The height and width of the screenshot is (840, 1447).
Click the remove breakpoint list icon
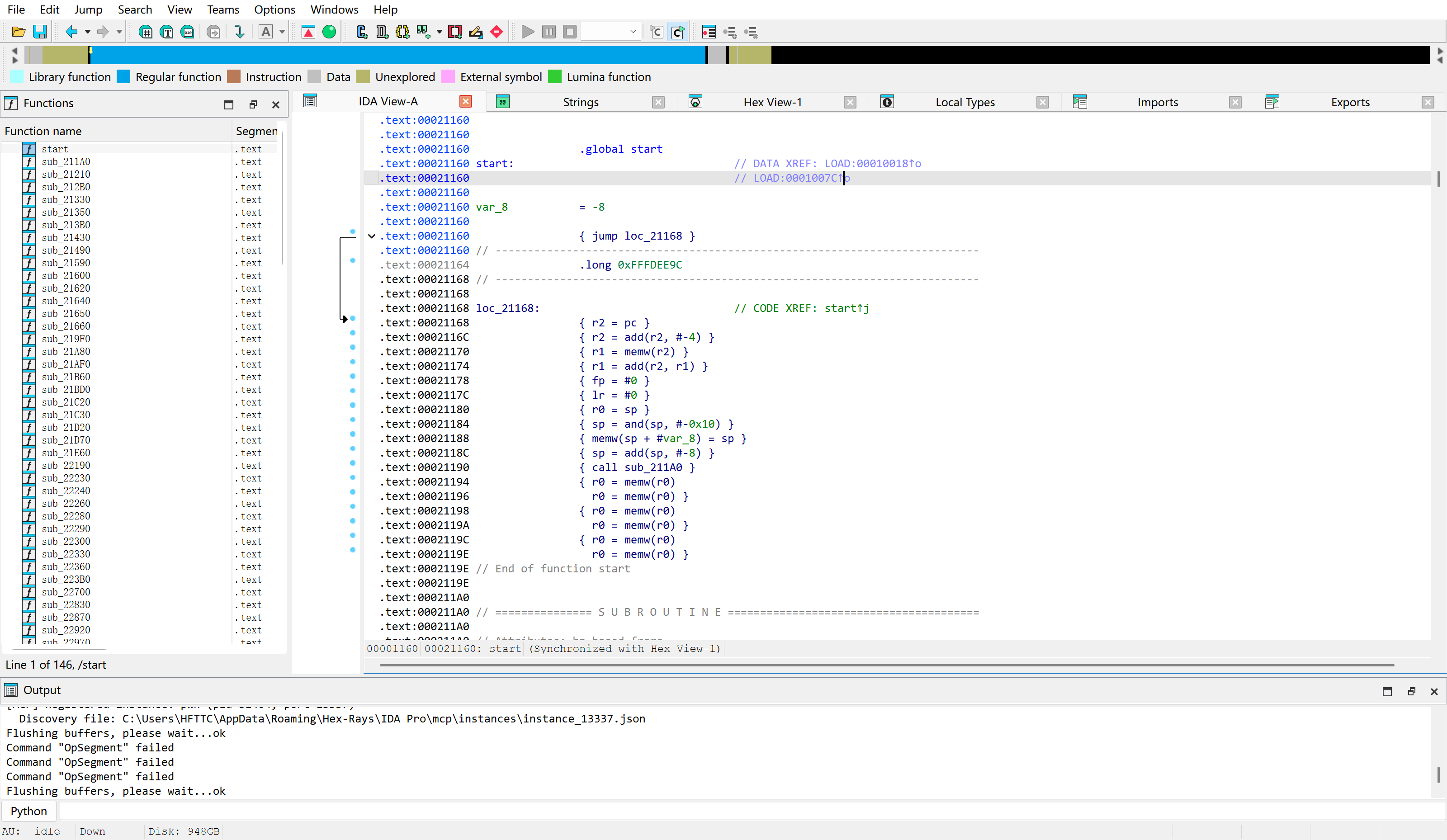tap(751, 32)
